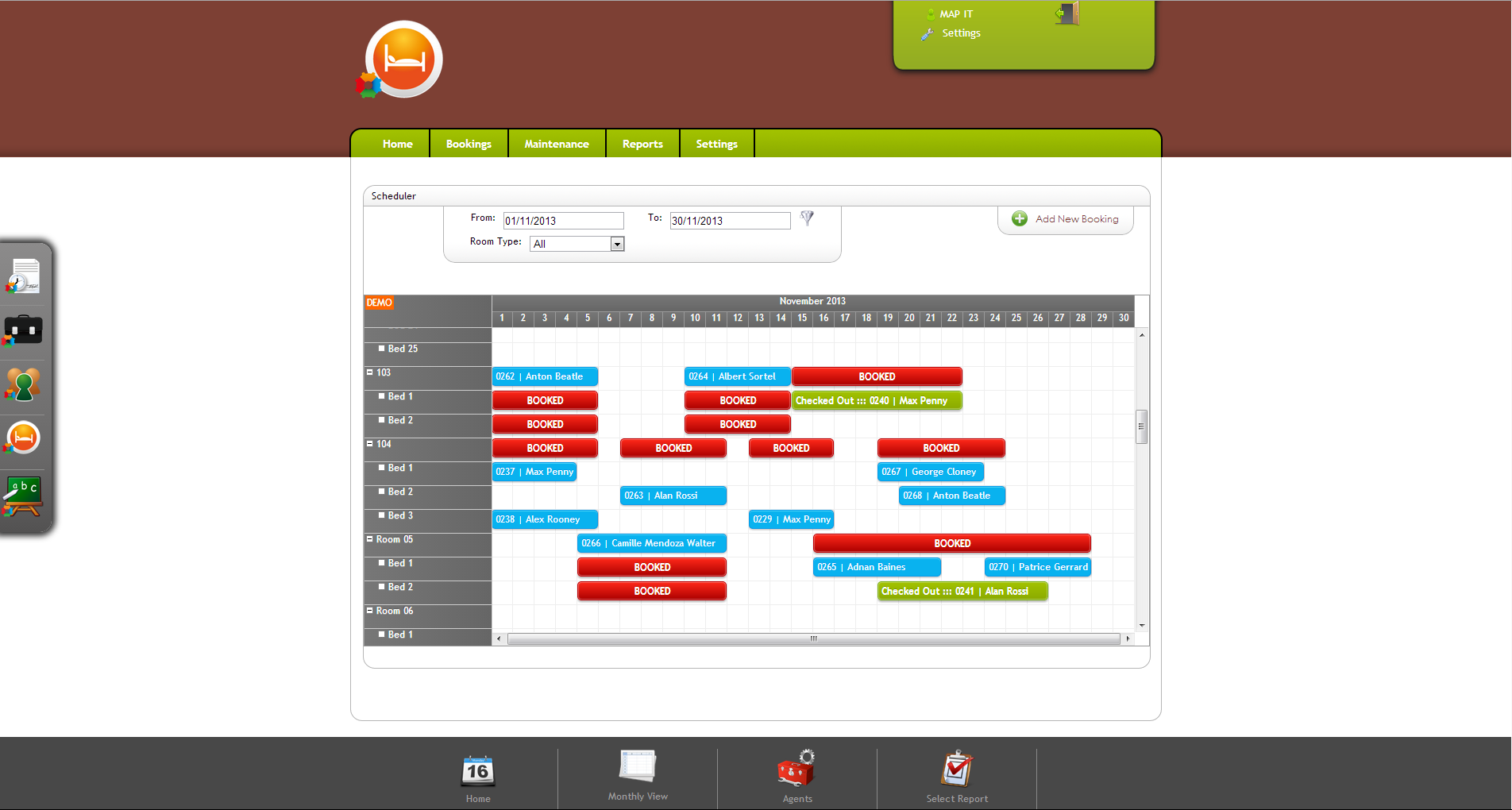Open booking 0264 Albert Sortel

[x=737, y=376]
